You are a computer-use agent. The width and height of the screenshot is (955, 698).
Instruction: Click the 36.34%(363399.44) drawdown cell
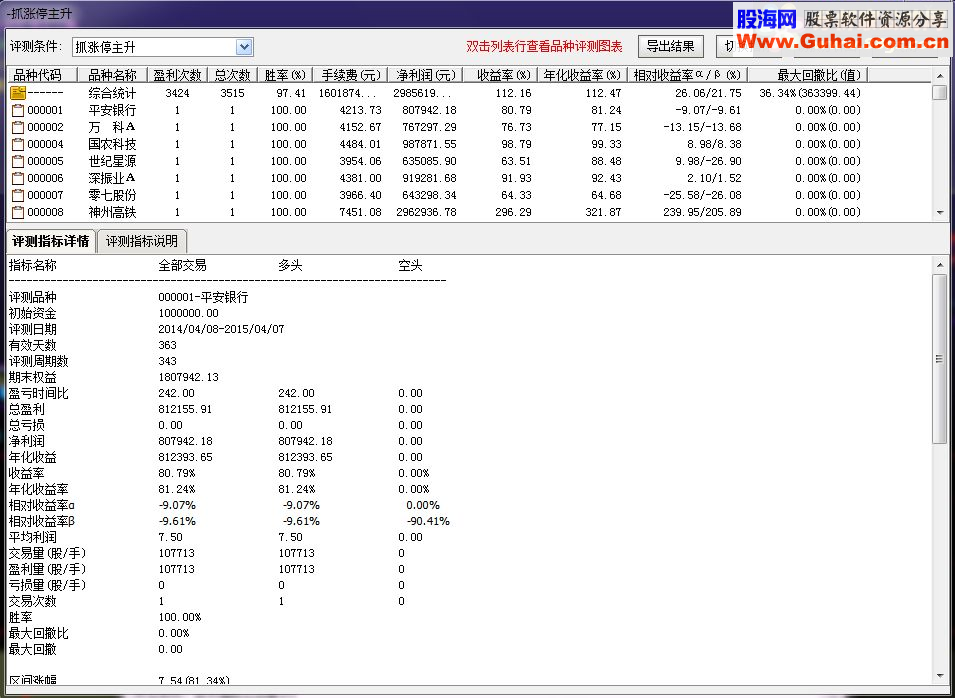810,93
